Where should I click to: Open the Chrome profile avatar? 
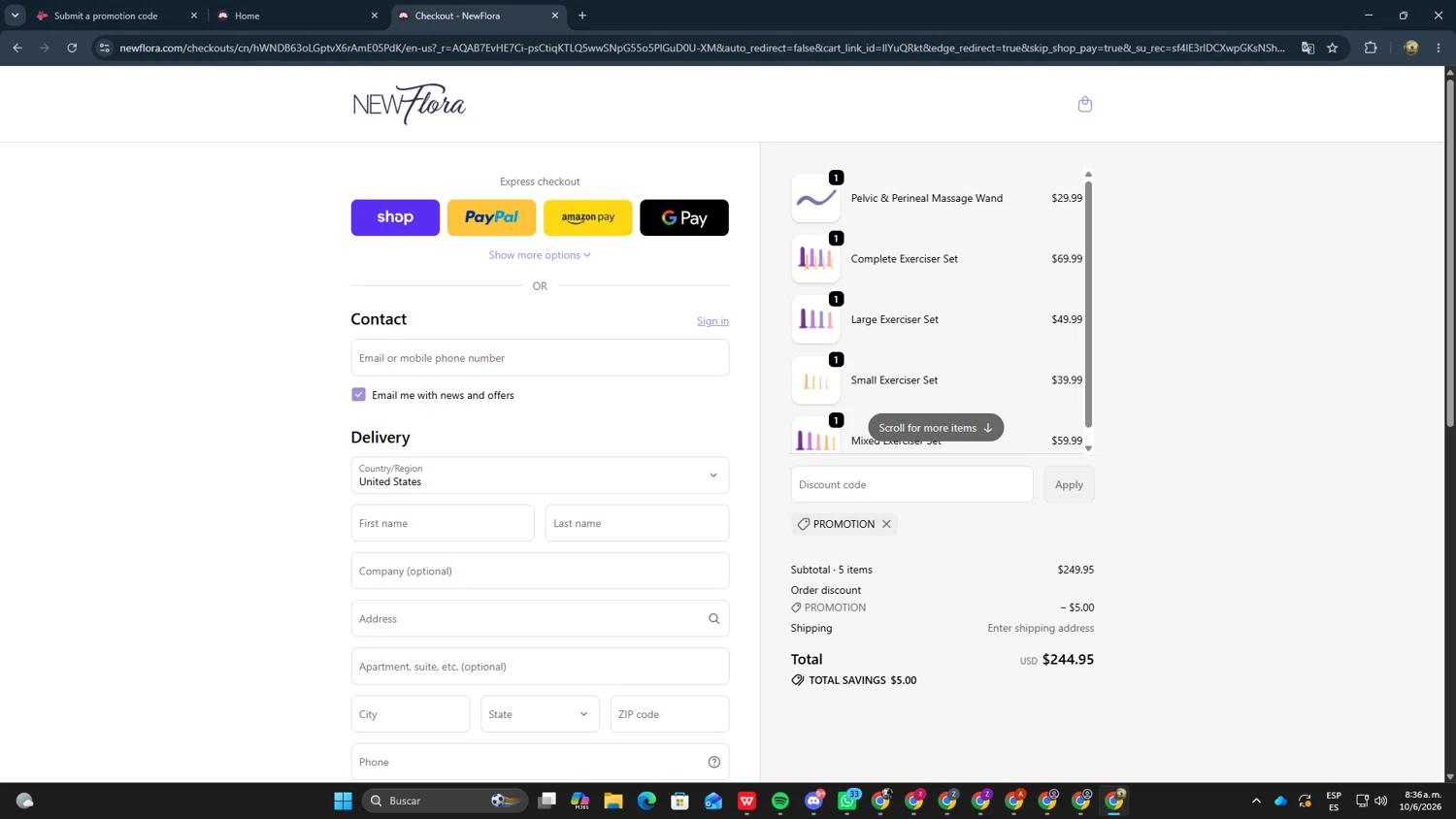point(1411,48)
